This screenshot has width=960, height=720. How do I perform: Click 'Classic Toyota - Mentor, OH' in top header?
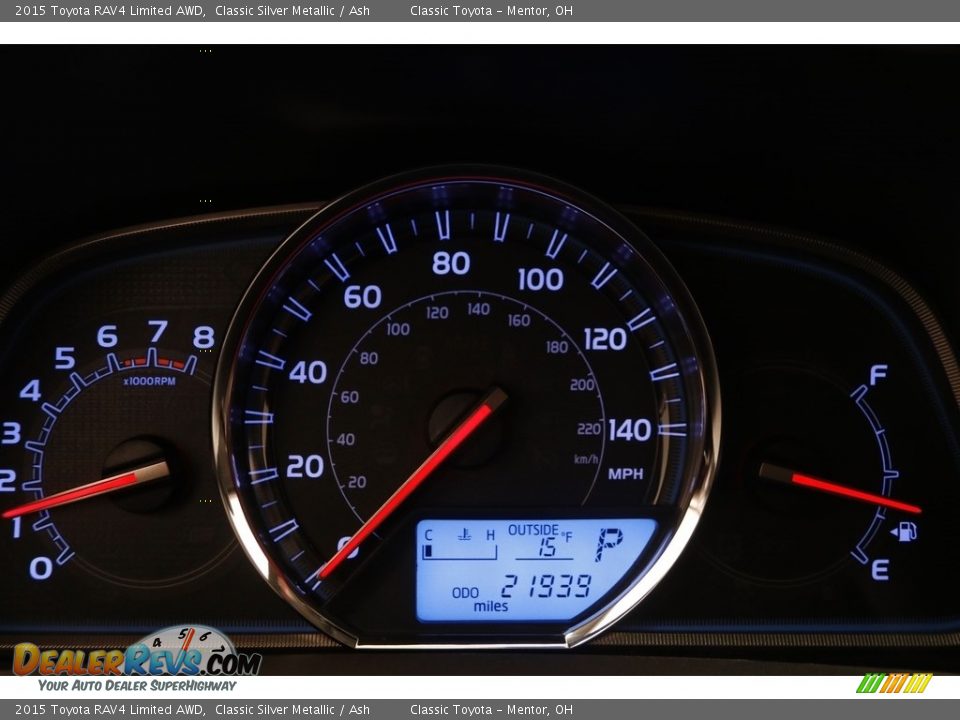pos(491,11)
